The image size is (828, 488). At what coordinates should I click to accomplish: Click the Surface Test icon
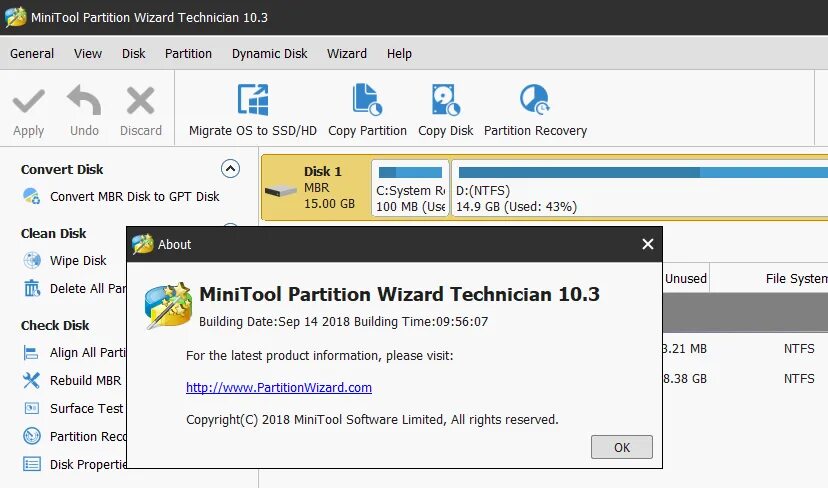[32, 408]
